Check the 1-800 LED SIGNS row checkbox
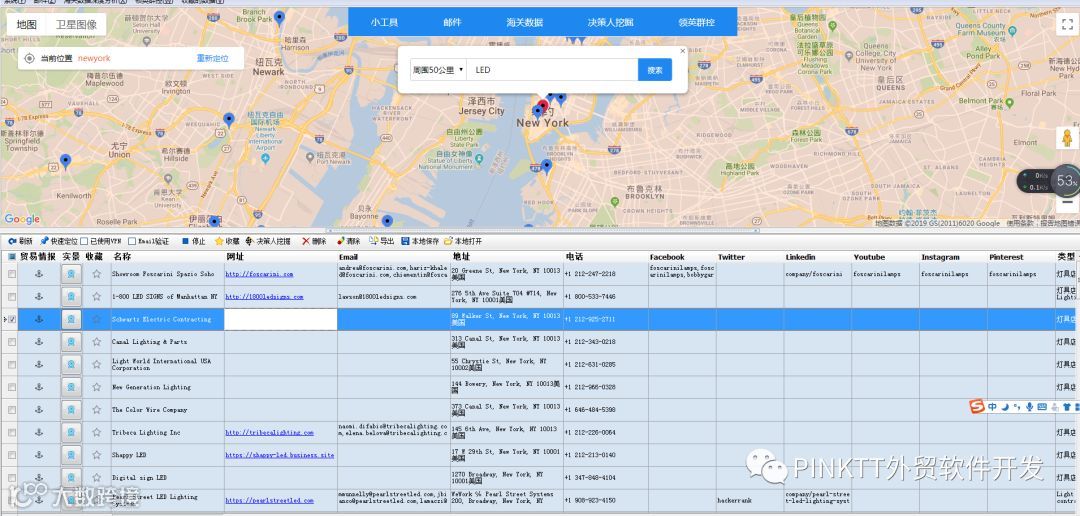This screenshot has width=1080, height=516. point(12,297)
